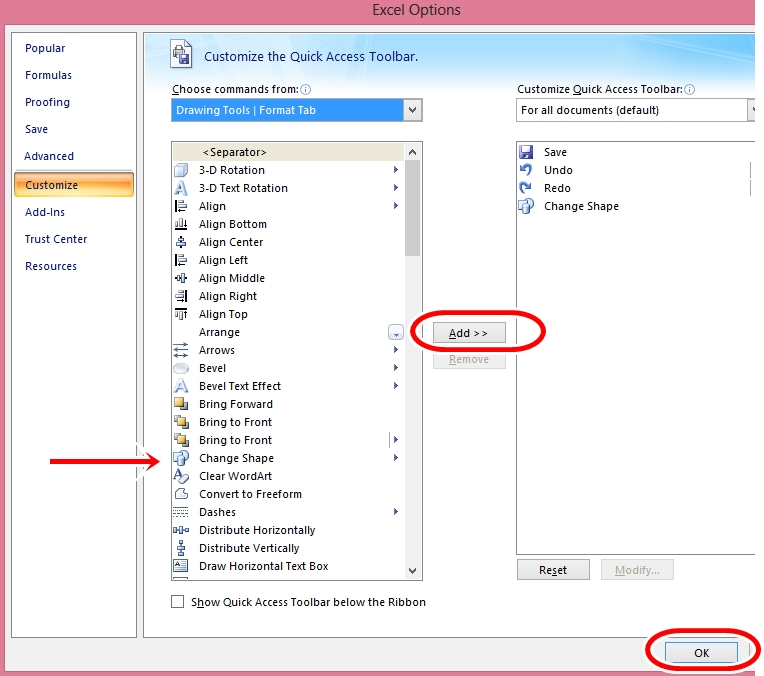Click the Arrange group dropdown indicator

[x=396, y=332]
